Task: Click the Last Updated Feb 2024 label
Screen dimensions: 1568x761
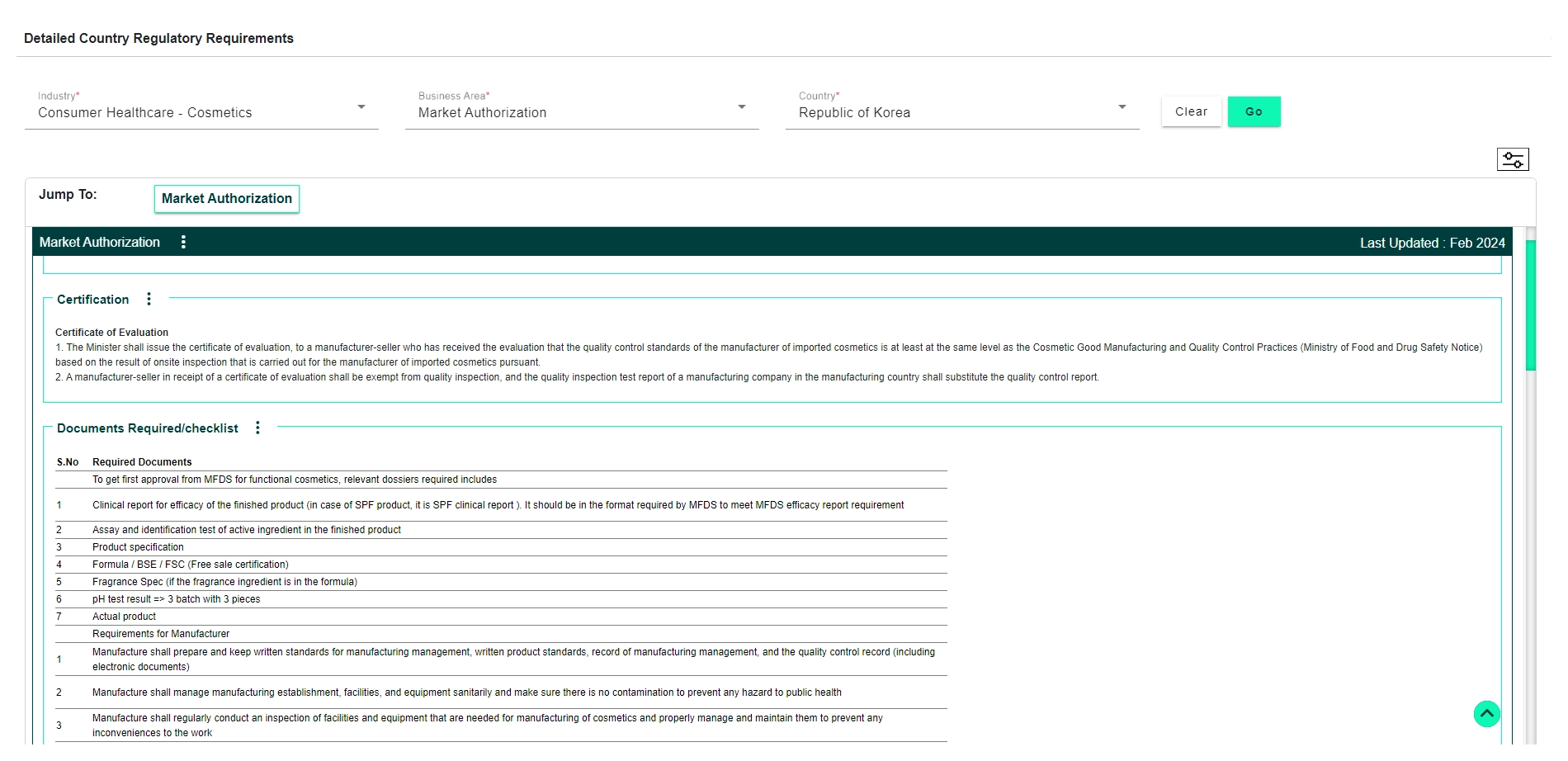Action: (x=1432, y=243)
